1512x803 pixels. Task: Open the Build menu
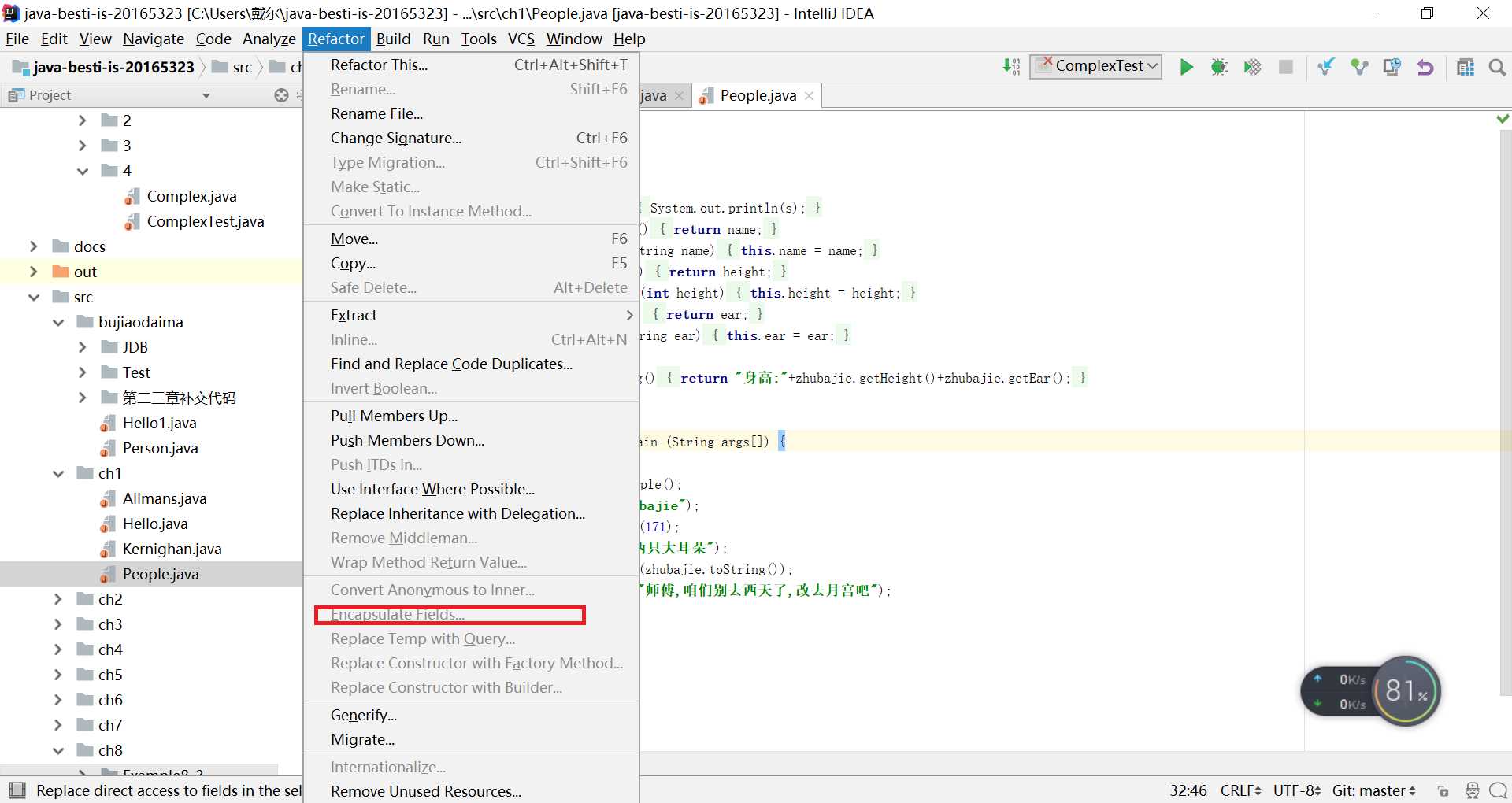click(393, 39)
